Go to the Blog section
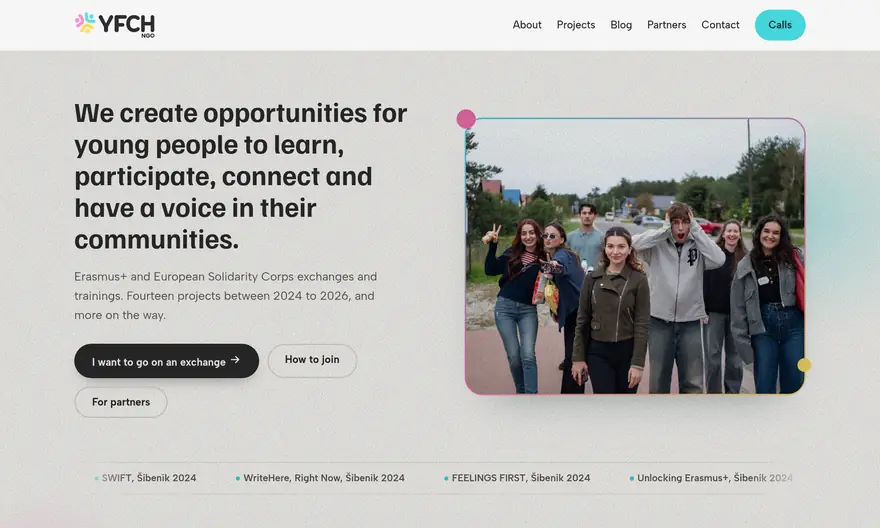 tap(621, 25)
